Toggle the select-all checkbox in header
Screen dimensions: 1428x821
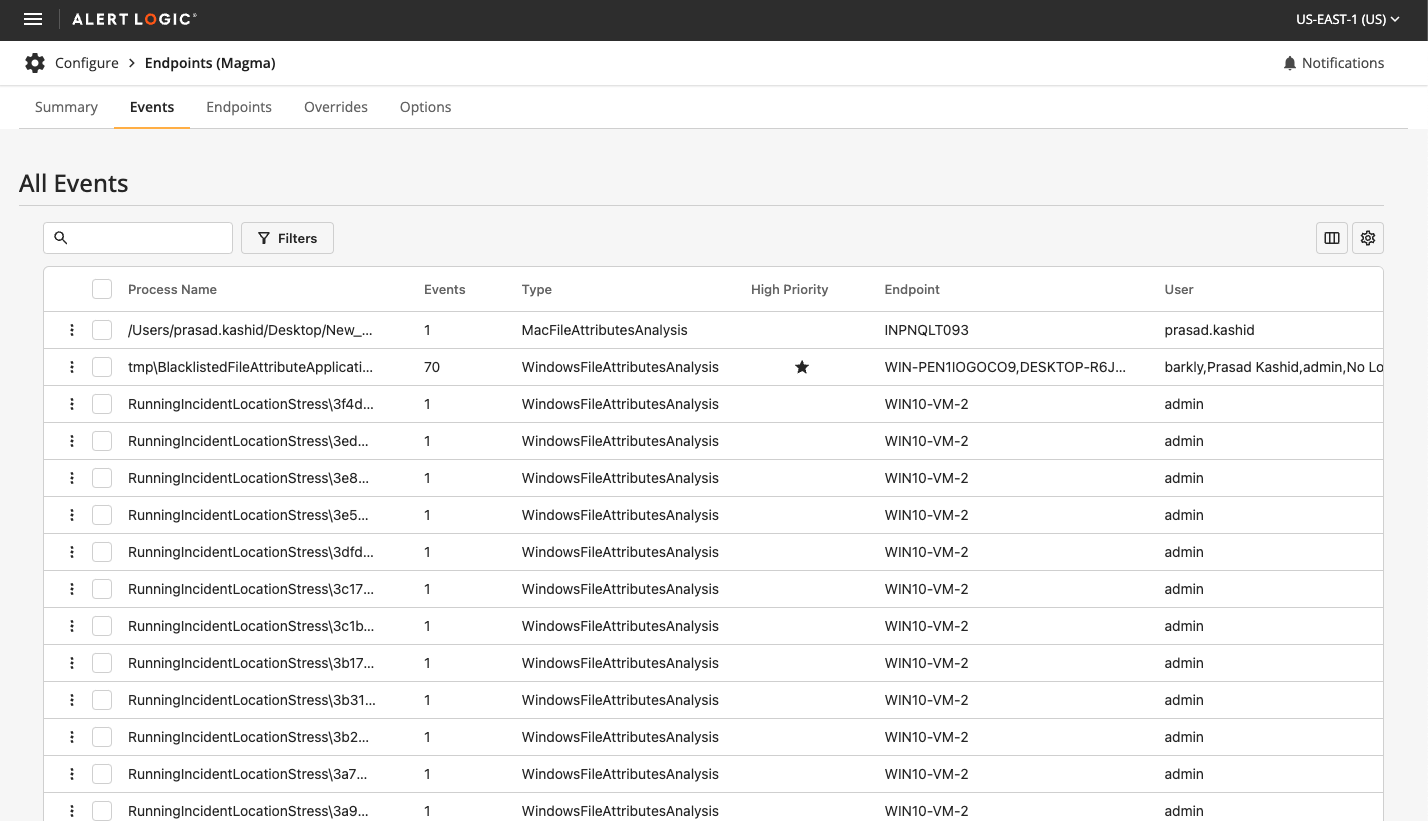pos(102,289)
